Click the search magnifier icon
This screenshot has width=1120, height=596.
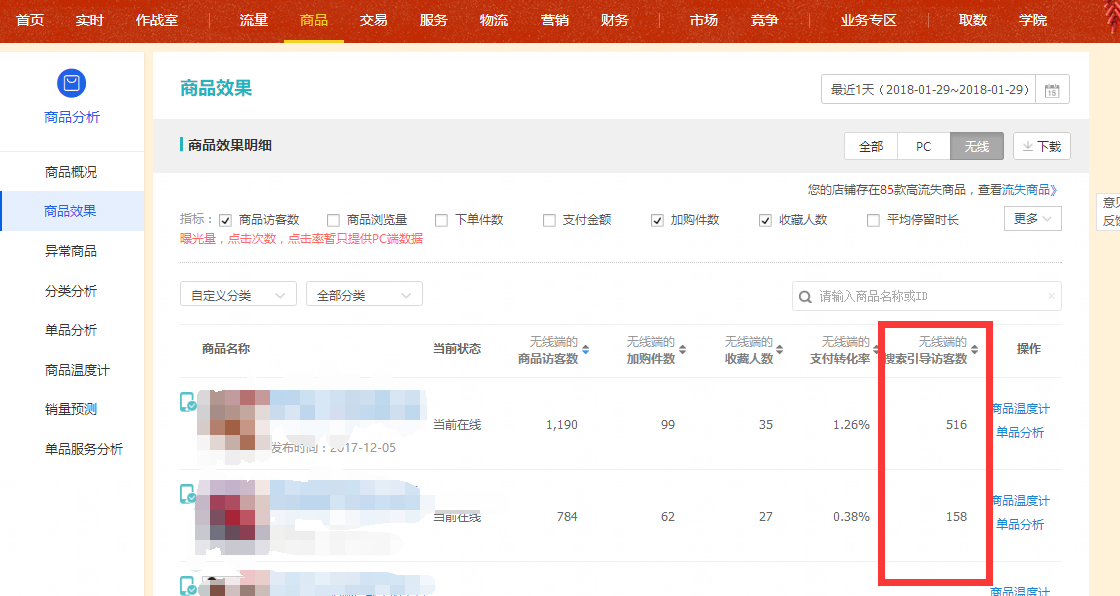[806, 296]
